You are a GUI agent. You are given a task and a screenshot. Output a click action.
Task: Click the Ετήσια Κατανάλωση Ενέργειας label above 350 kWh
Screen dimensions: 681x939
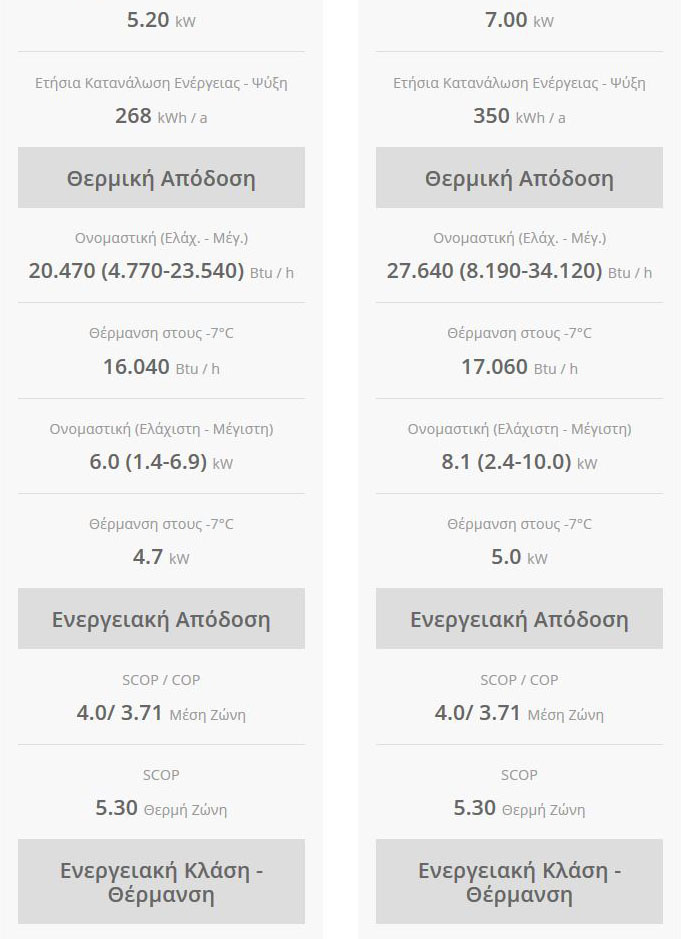[x=519, y=83]
